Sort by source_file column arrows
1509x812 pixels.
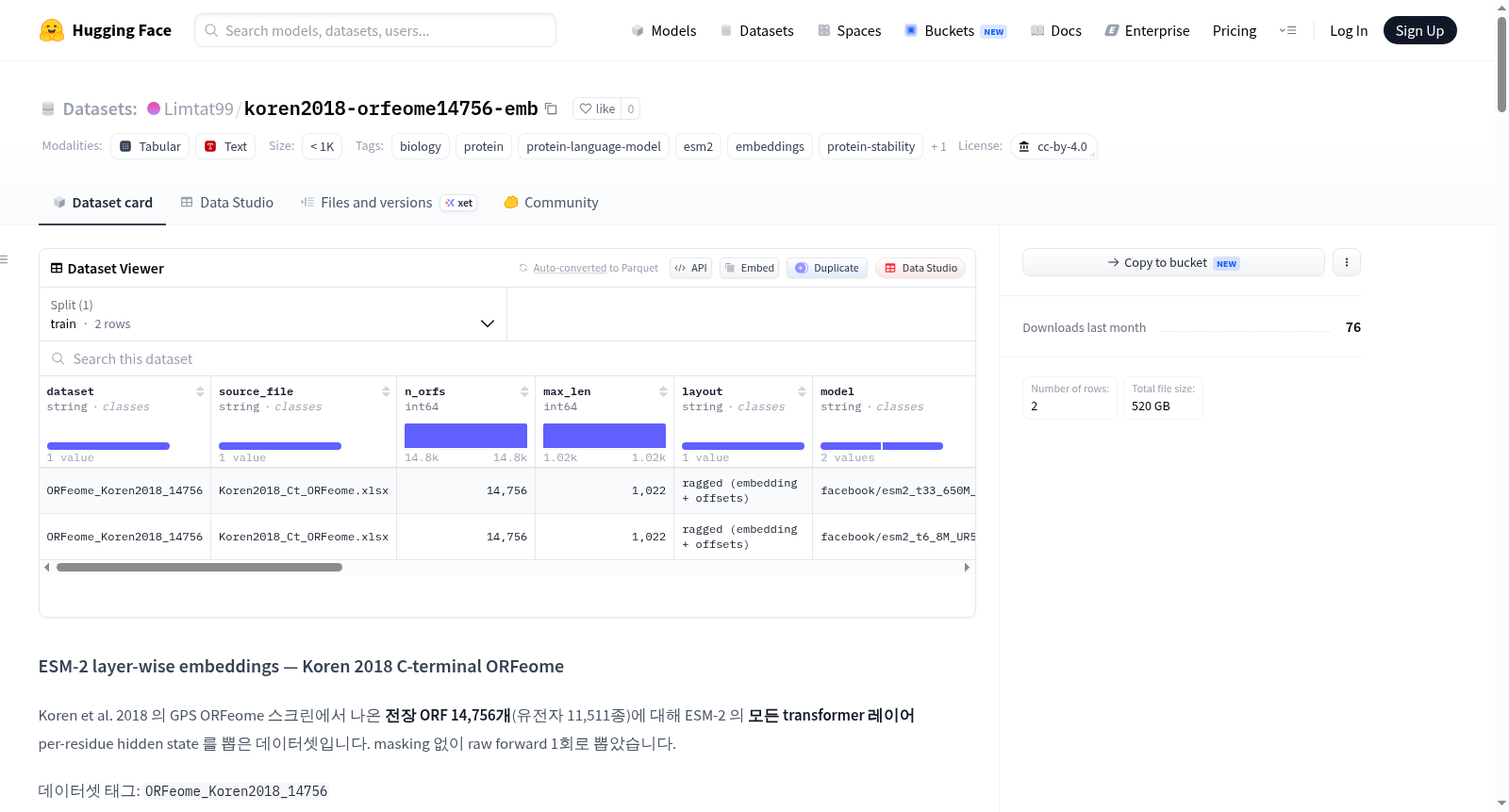[386, 391]
